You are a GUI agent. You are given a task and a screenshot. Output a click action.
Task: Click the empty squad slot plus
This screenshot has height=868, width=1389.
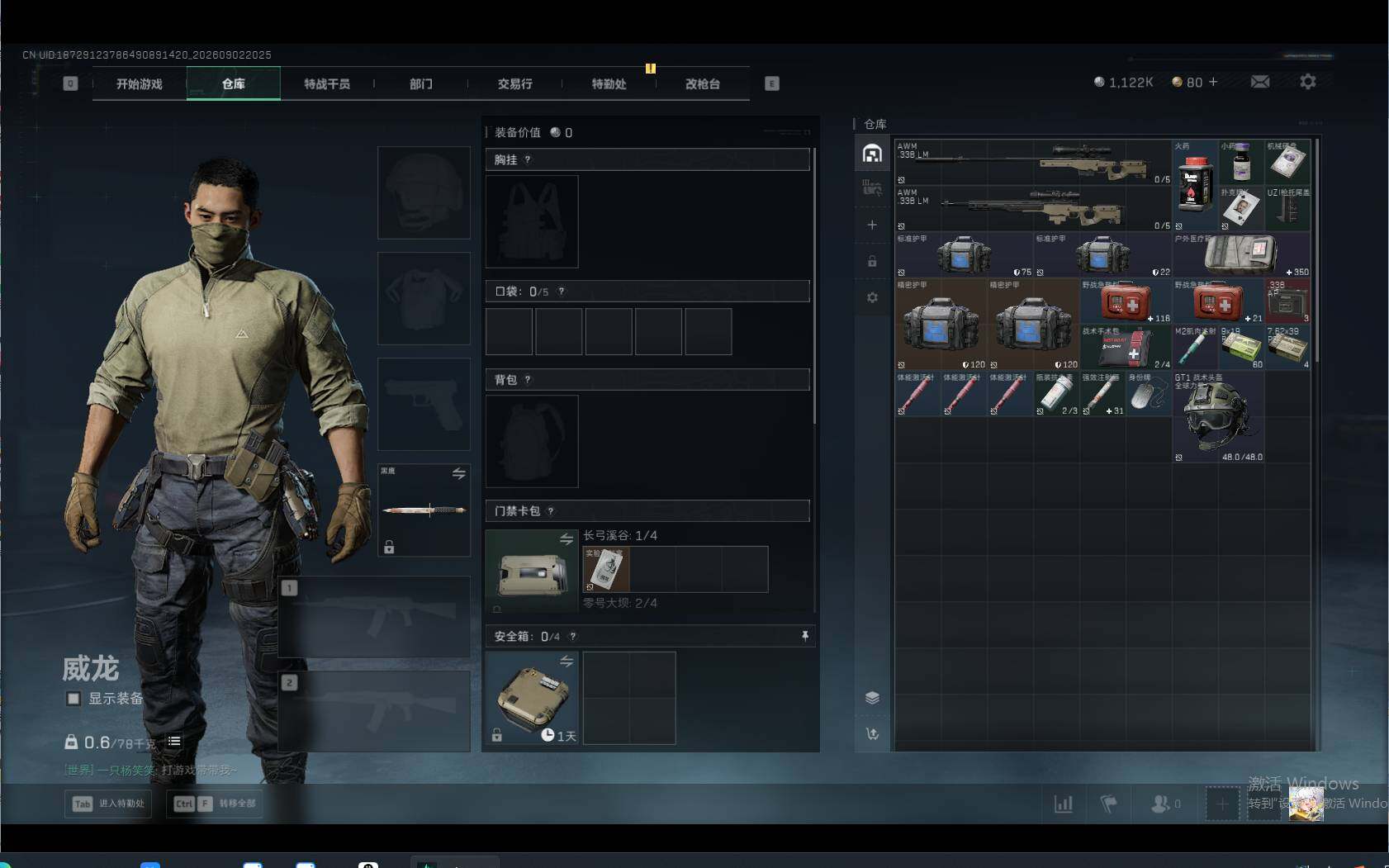pyautogui.click(x=1222, y=804)
